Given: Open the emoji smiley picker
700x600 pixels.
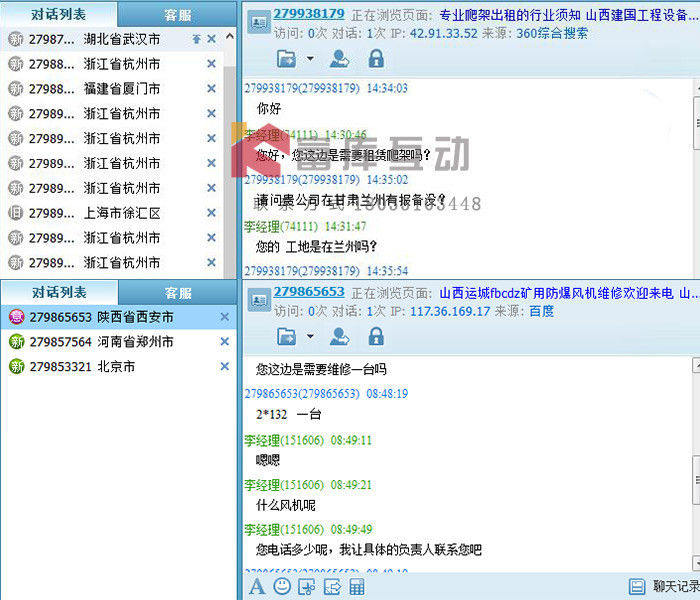Looking at the screenshot, I should [282, 586].
